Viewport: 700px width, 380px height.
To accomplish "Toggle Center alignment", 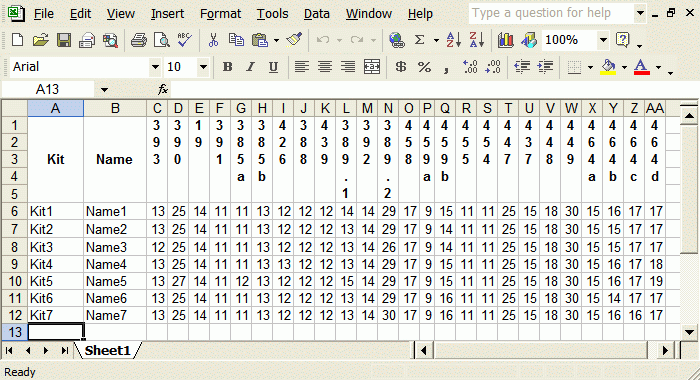I will pyautogui.click(x=325, y=67).
